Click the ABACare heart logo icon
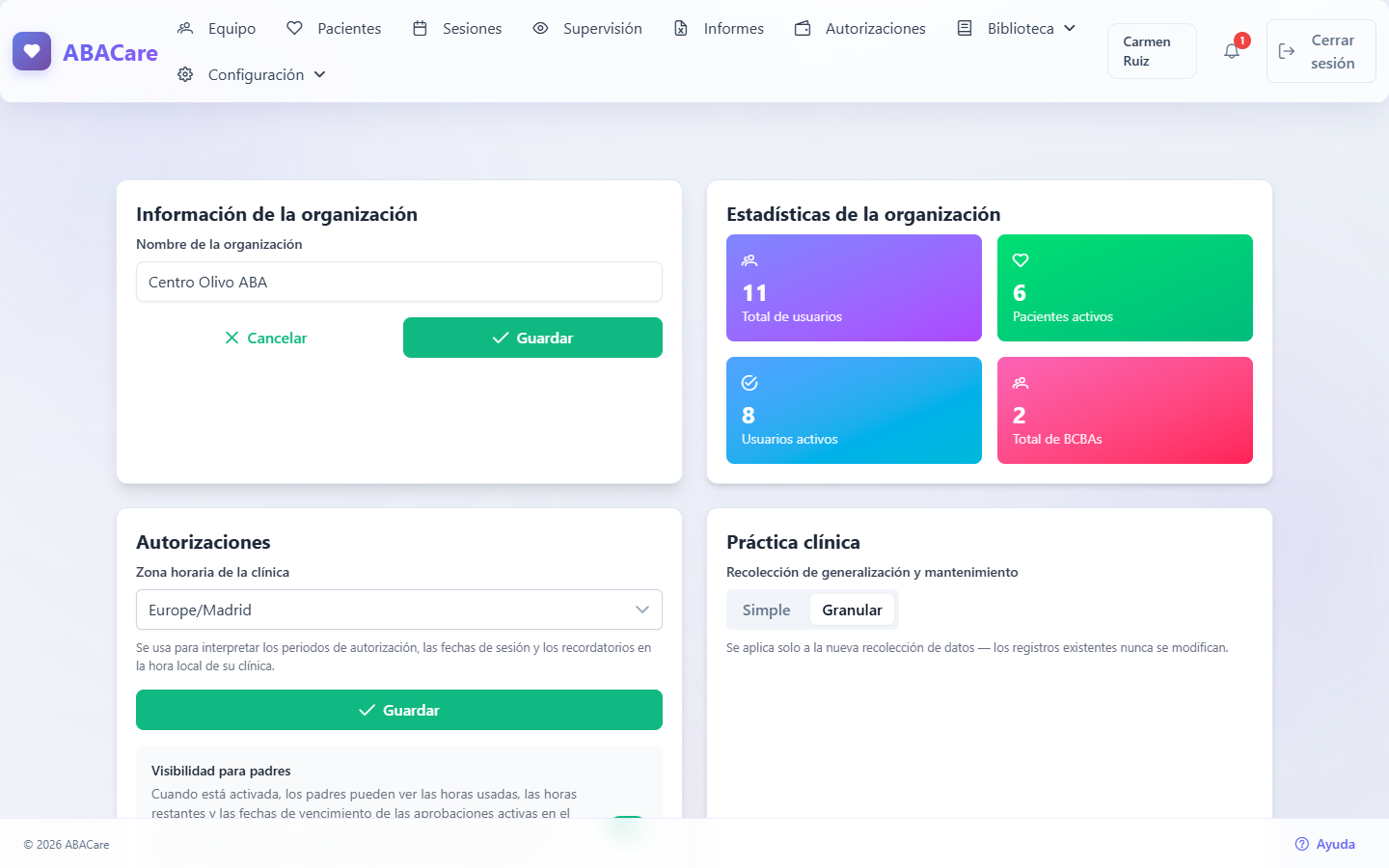This screenshot has width=1389, height=868. [x=32, y=51]
